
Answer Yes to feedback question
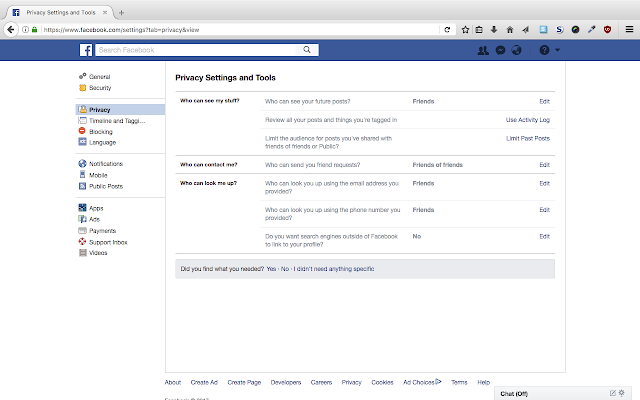click(x=271, y=269)
